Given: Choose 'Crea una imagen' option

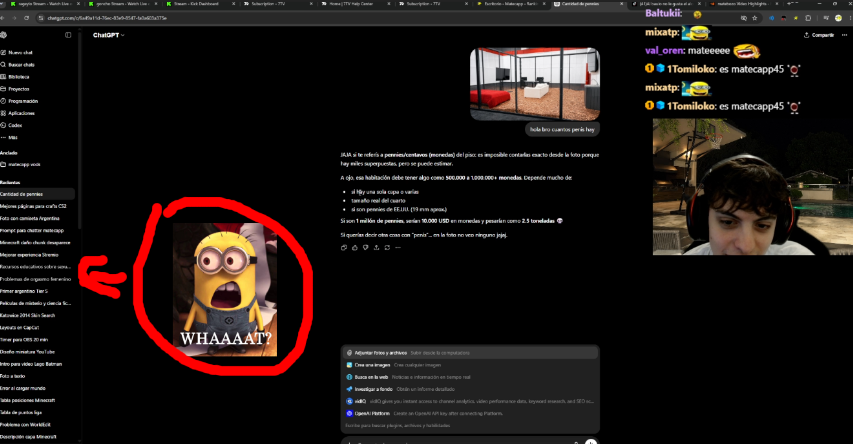Looking at the screenshot, I should click(470, 365).
